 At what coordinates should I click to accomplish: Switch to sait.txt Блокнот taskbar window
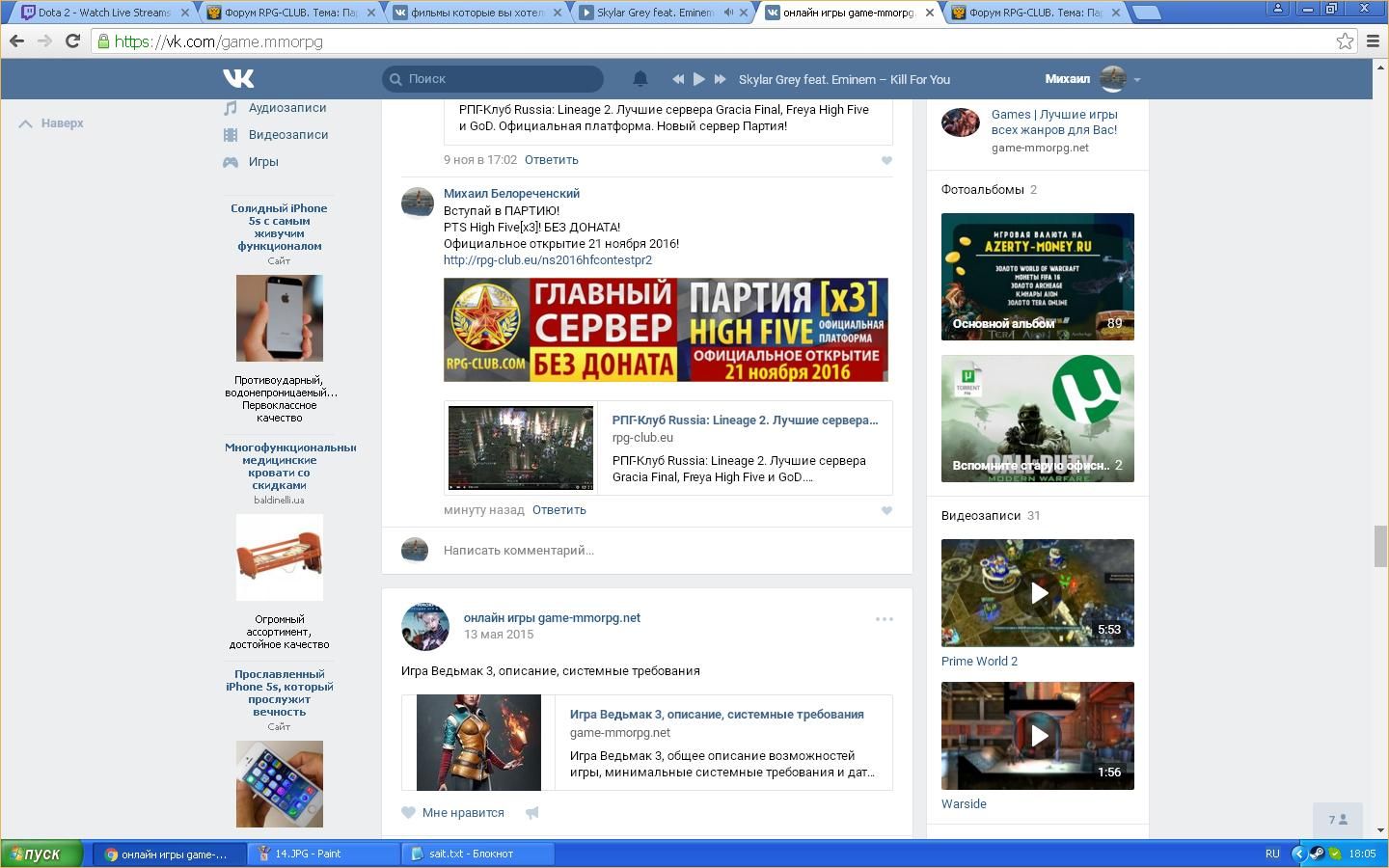tap(477, 854)
